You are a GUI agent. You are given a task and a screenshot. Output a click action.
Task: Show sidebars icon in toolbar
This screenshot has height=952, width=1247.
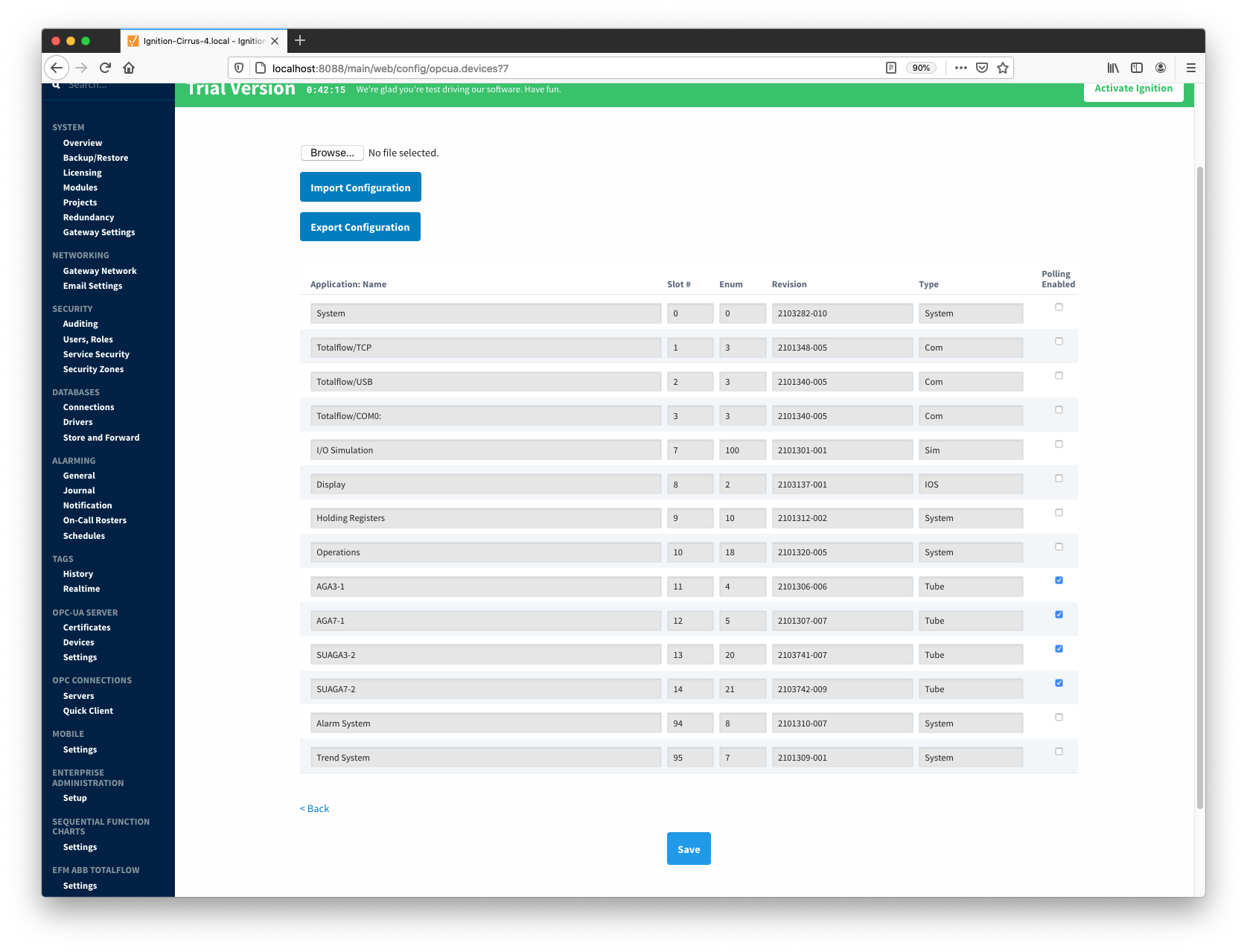pyautogui.click(x=1137, y=68)
